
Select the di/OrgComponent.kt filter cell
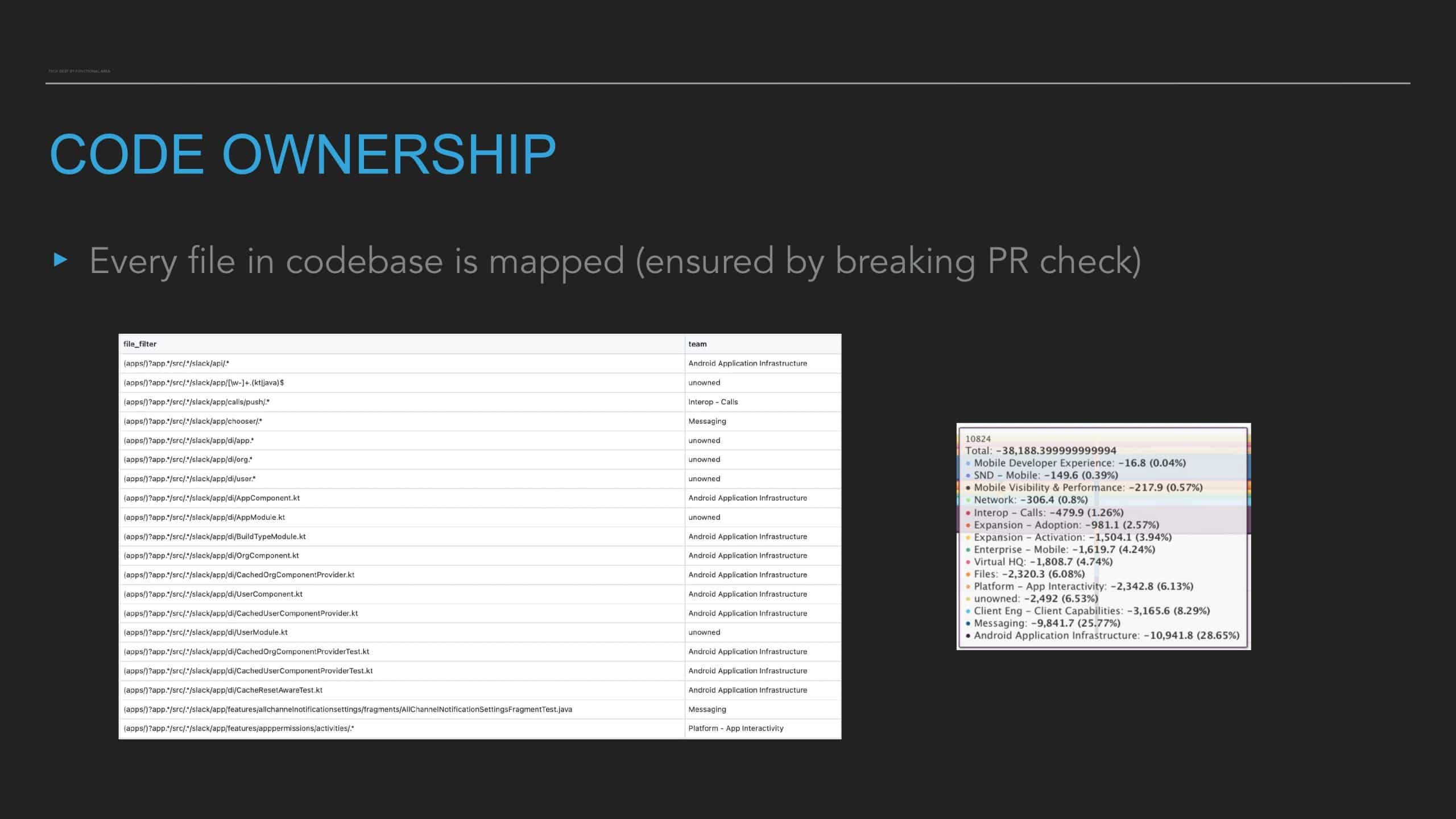(x=402, y=556)
